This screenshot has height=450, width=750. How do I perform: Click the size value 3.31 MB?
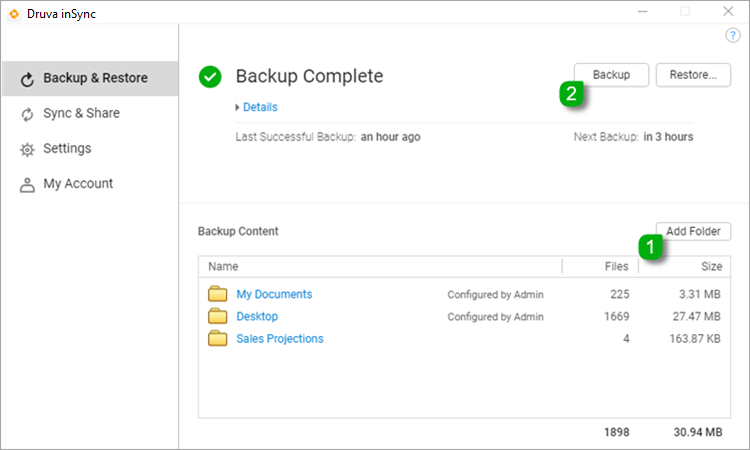click(700, 294)
